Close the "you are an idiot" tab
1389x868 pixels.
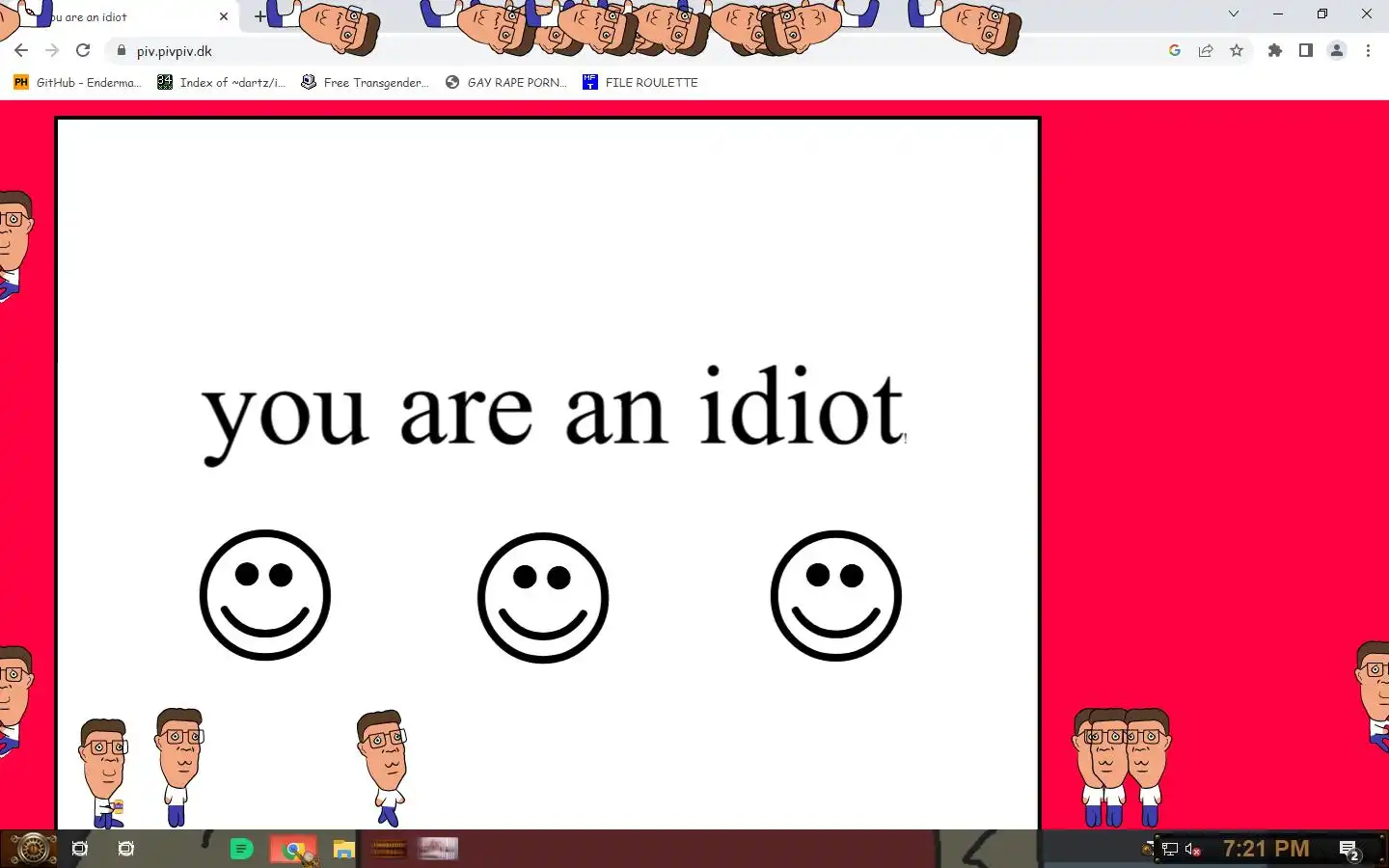click(224, 16)
